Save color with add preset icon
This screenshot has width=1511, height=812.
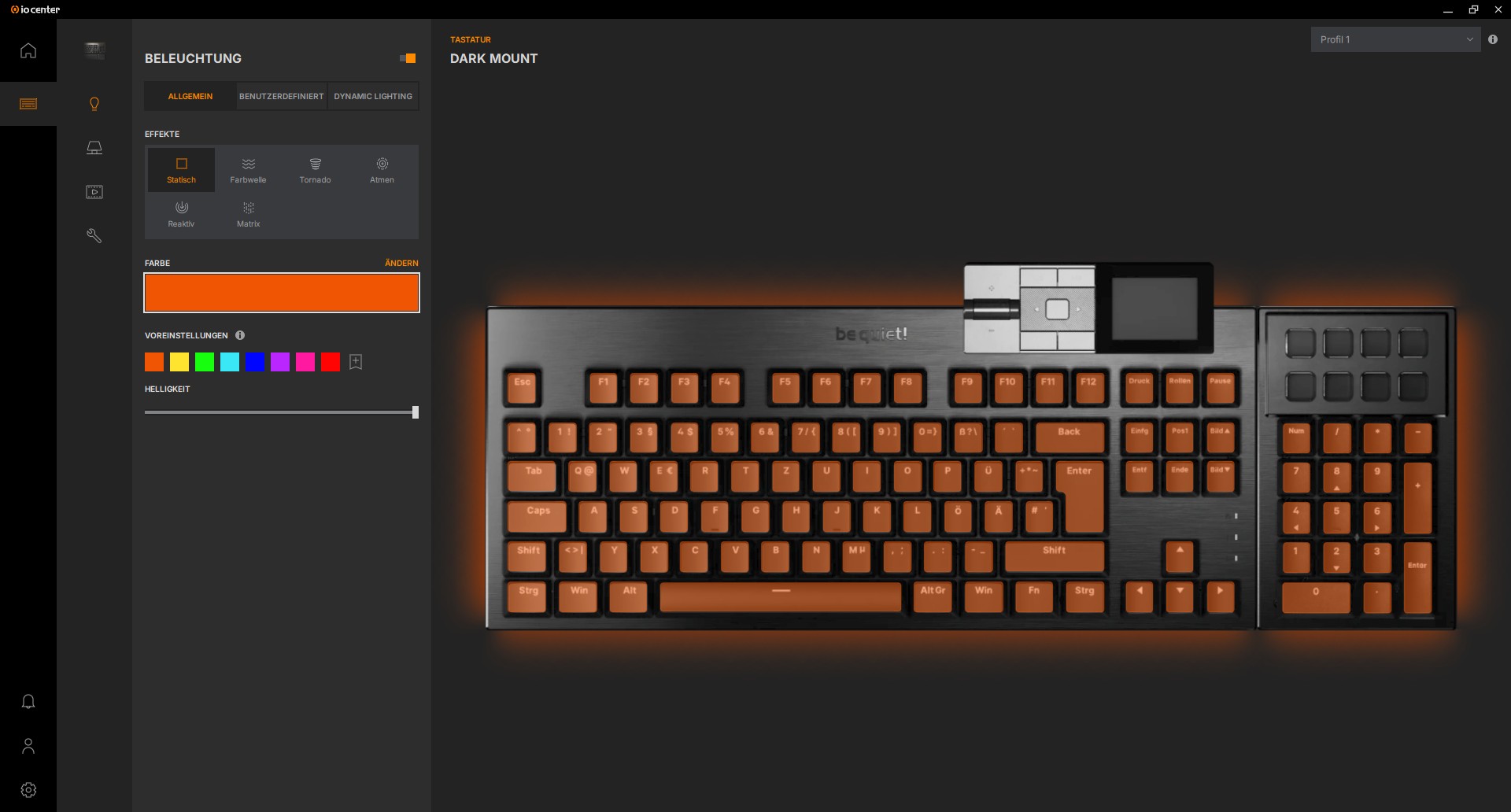pyautogui.click(x=356, y=362)
